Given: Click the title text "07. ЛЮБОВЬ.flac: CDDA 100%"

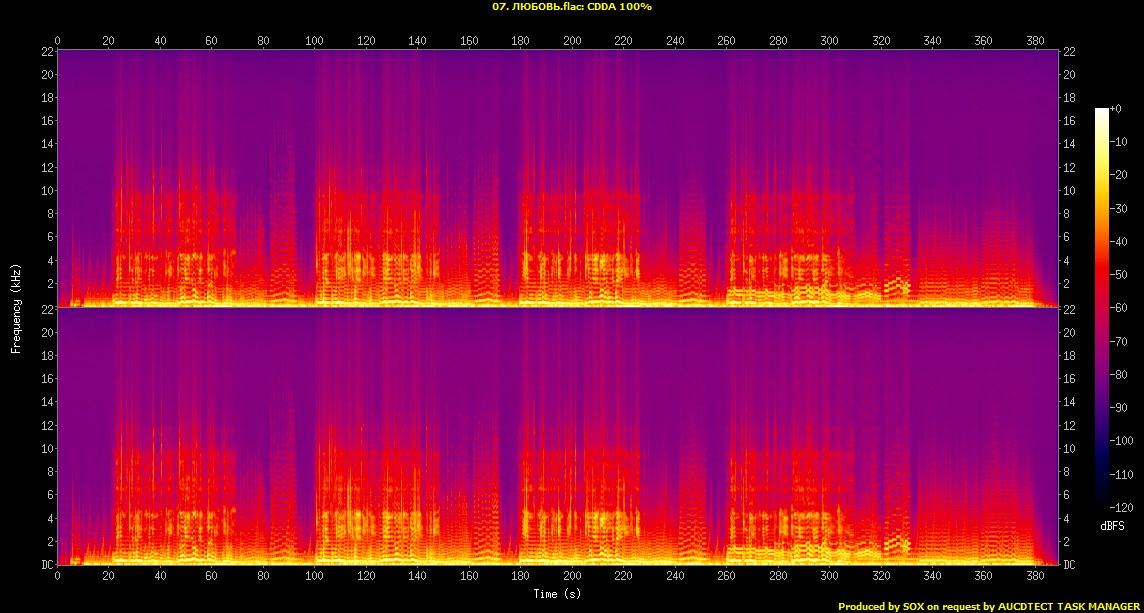Looking at the screenshot, I should coord(572,7).
